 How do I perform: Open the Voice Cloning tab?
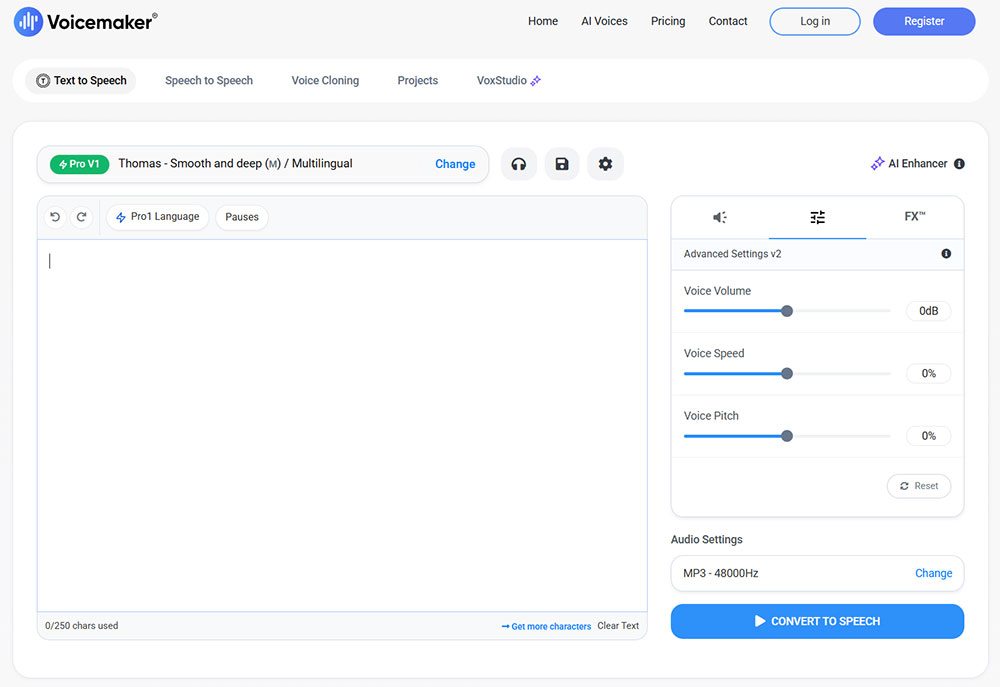click(x=325, y=80)
